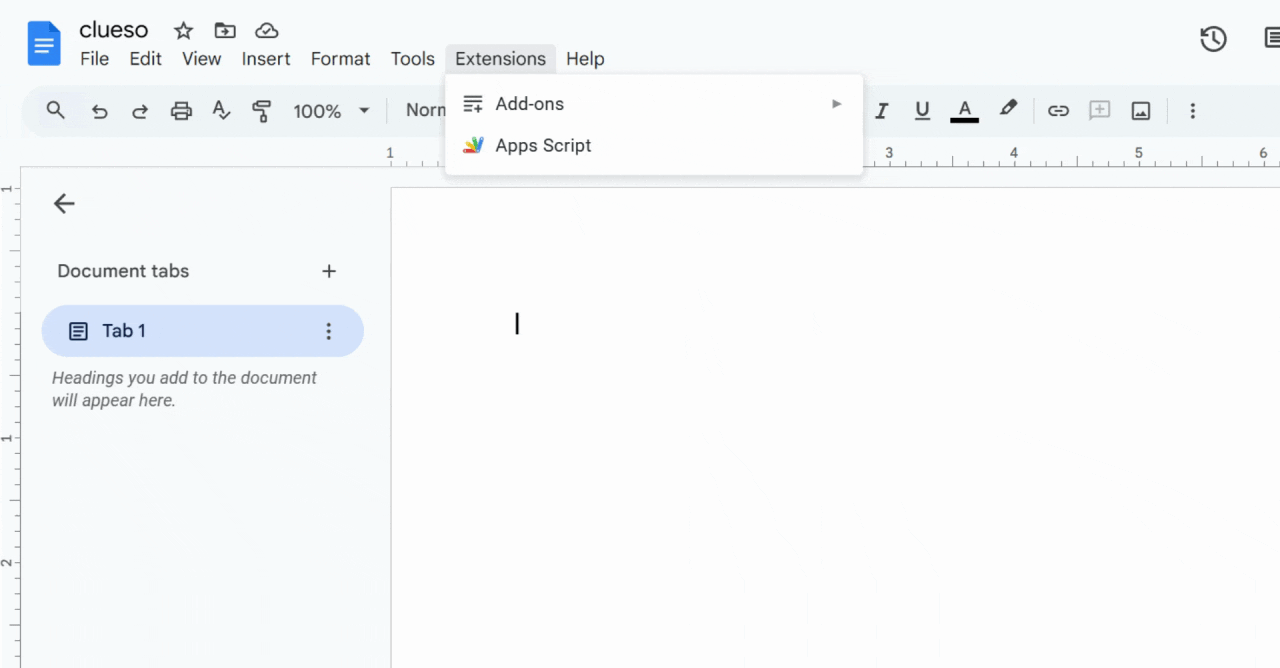Open Tab 1 options three-dot menu
This screenshot has height=668, width=1280.
[x=328, y=331]
